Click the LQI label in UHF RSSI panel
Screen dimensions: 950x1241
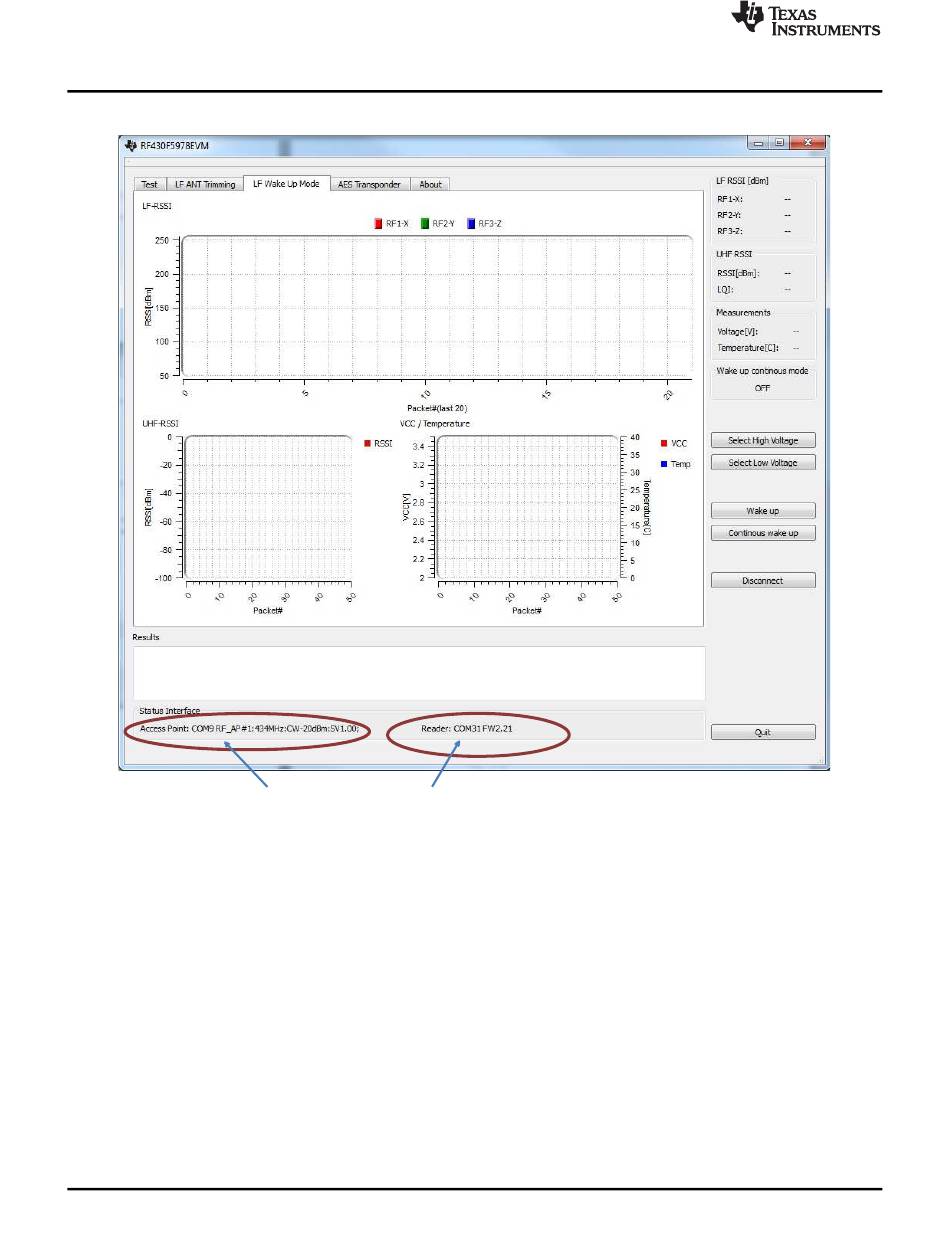(x=725, y=288)
